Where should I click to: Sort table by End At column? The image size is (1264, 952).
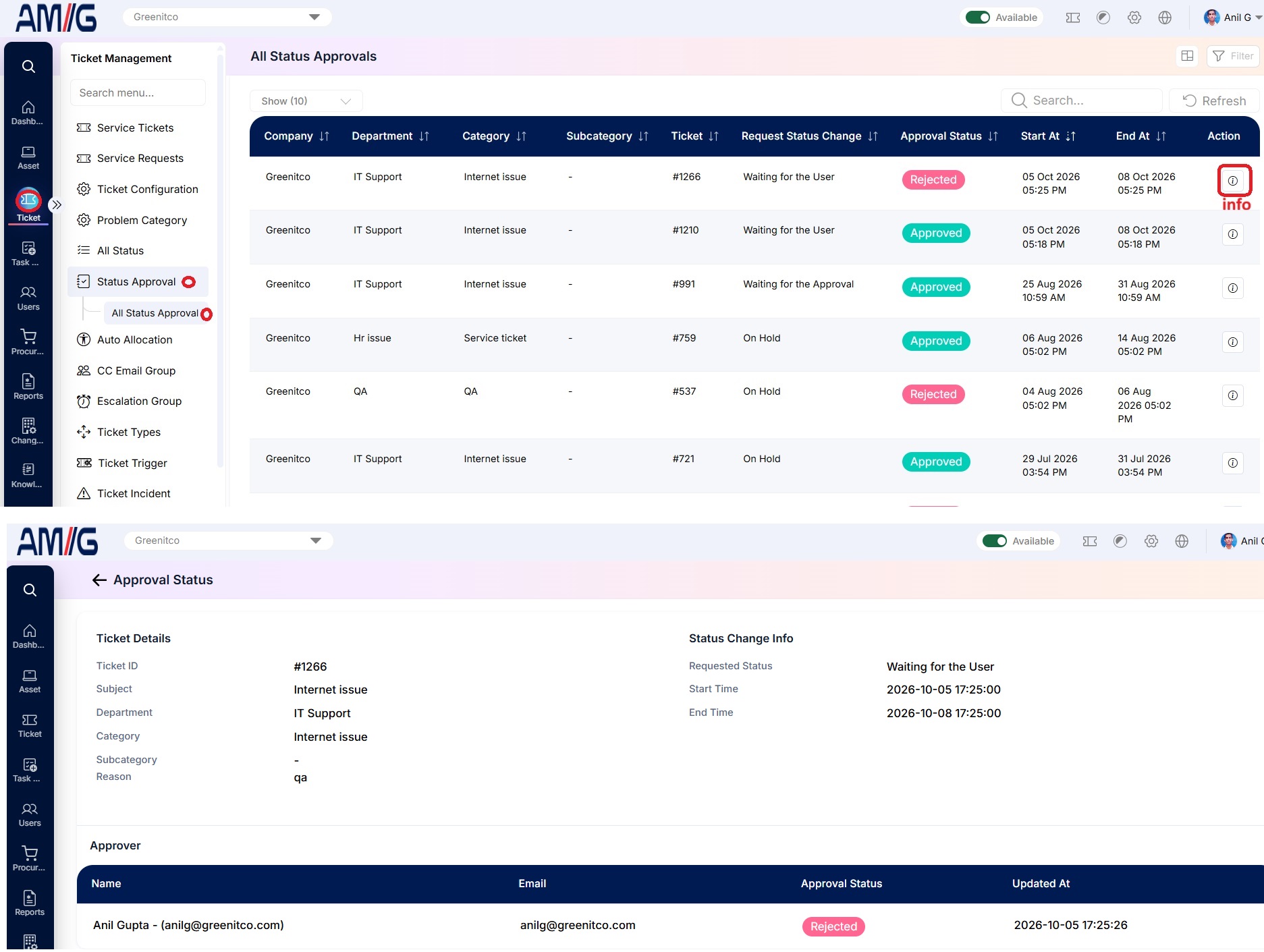1161,136
